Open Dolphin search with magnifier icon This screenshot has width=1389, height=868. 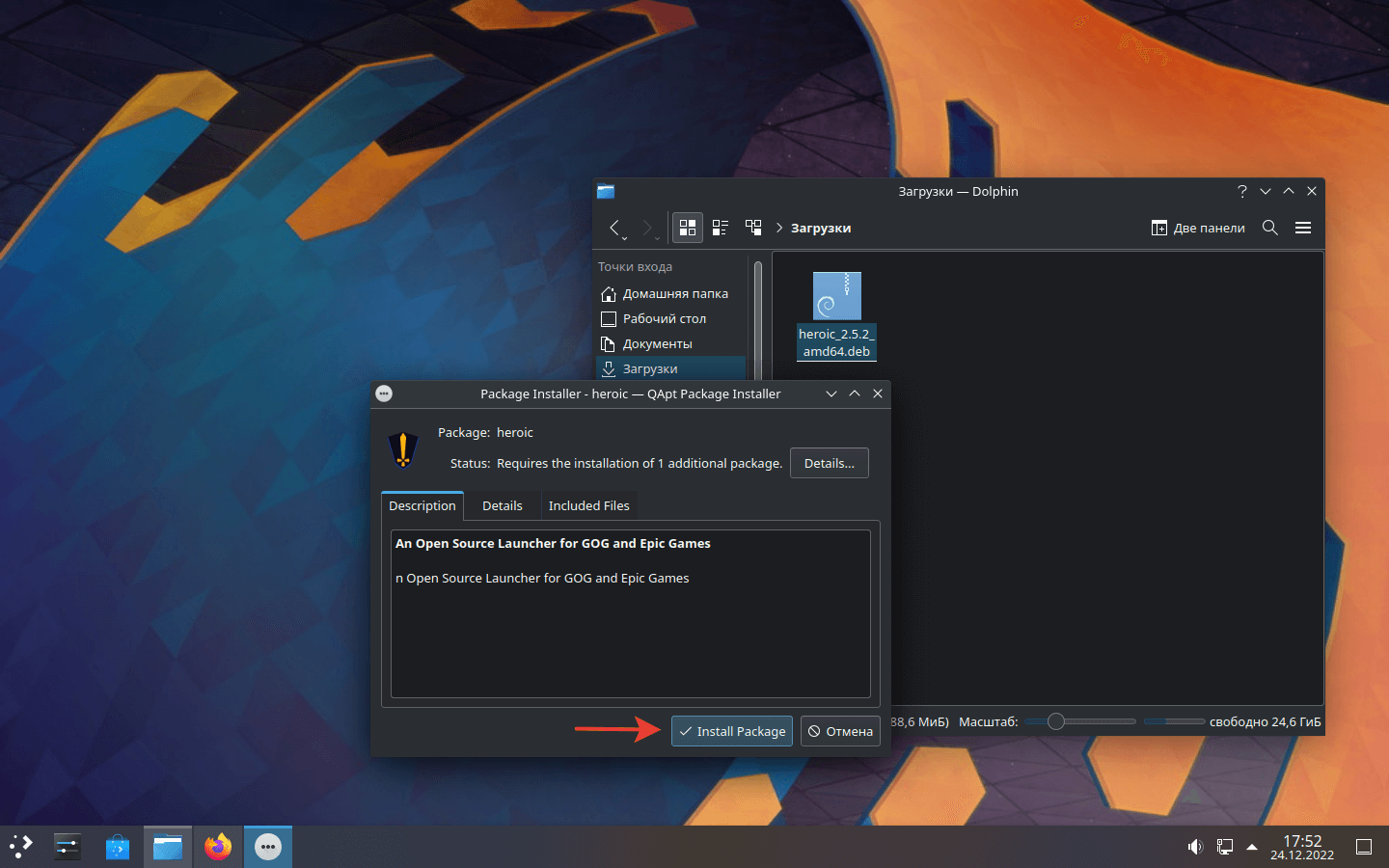(1270, 228)
